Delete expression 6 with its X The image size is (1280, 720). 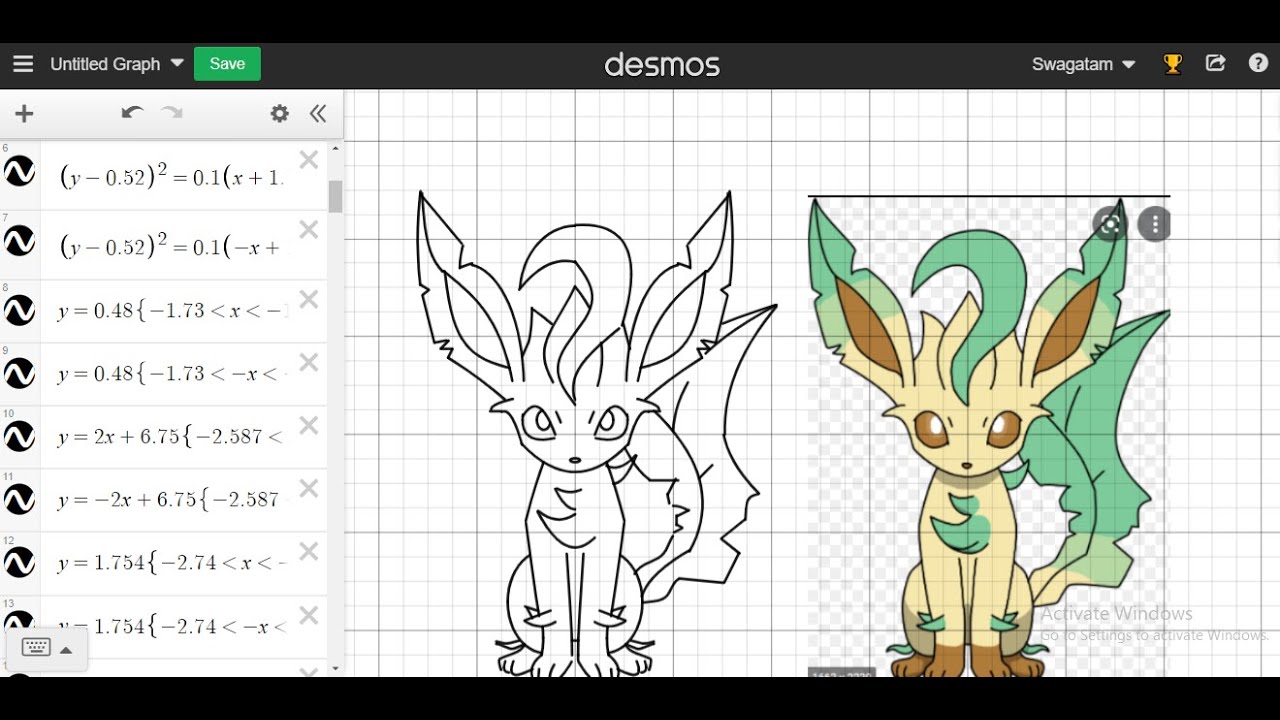(x=309, y=160)
